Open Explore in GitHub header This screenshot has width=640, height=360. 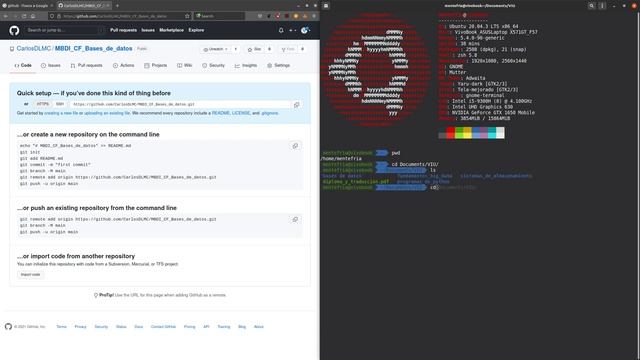point(196,30)
